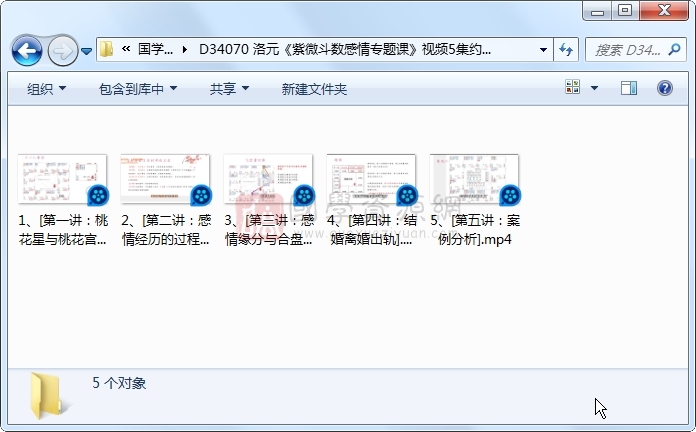Select thumbnail of 第一讲 video
The height and width of the screenshot is (432, 696).
(63, 179)
